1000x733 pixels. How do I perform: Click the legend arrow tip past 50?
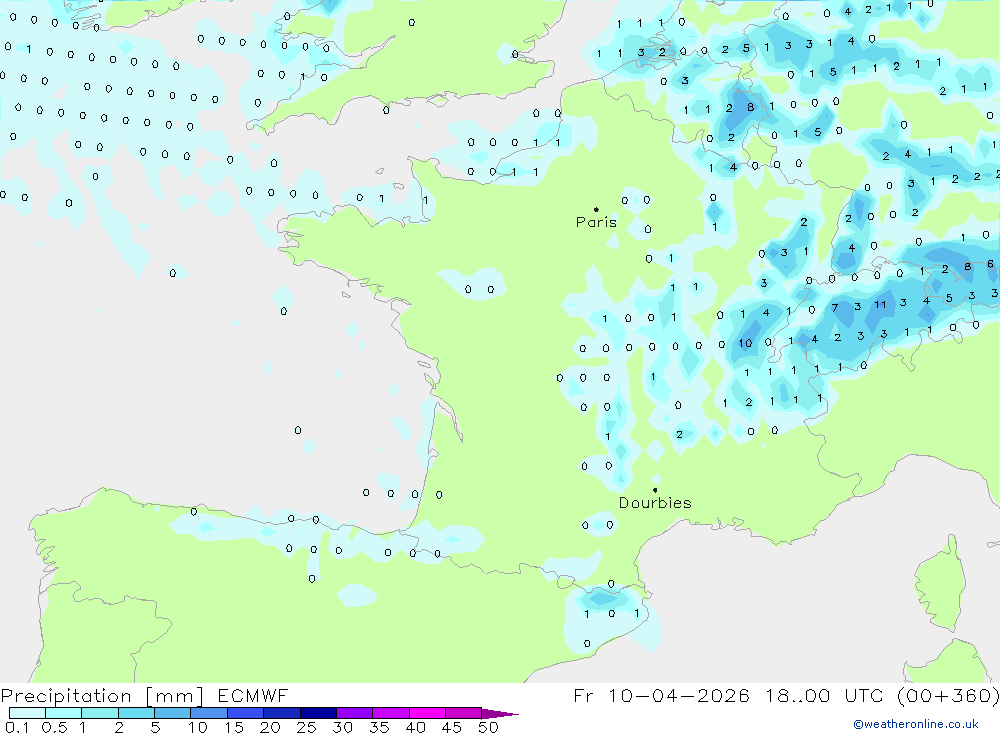point(501,714)
